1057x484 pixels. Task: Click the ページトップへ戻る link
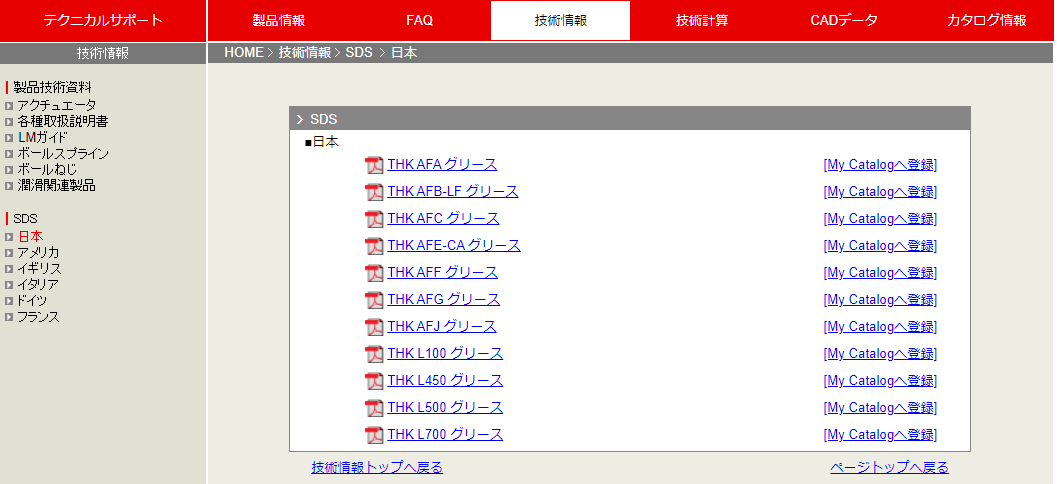[x=889, y=467]
